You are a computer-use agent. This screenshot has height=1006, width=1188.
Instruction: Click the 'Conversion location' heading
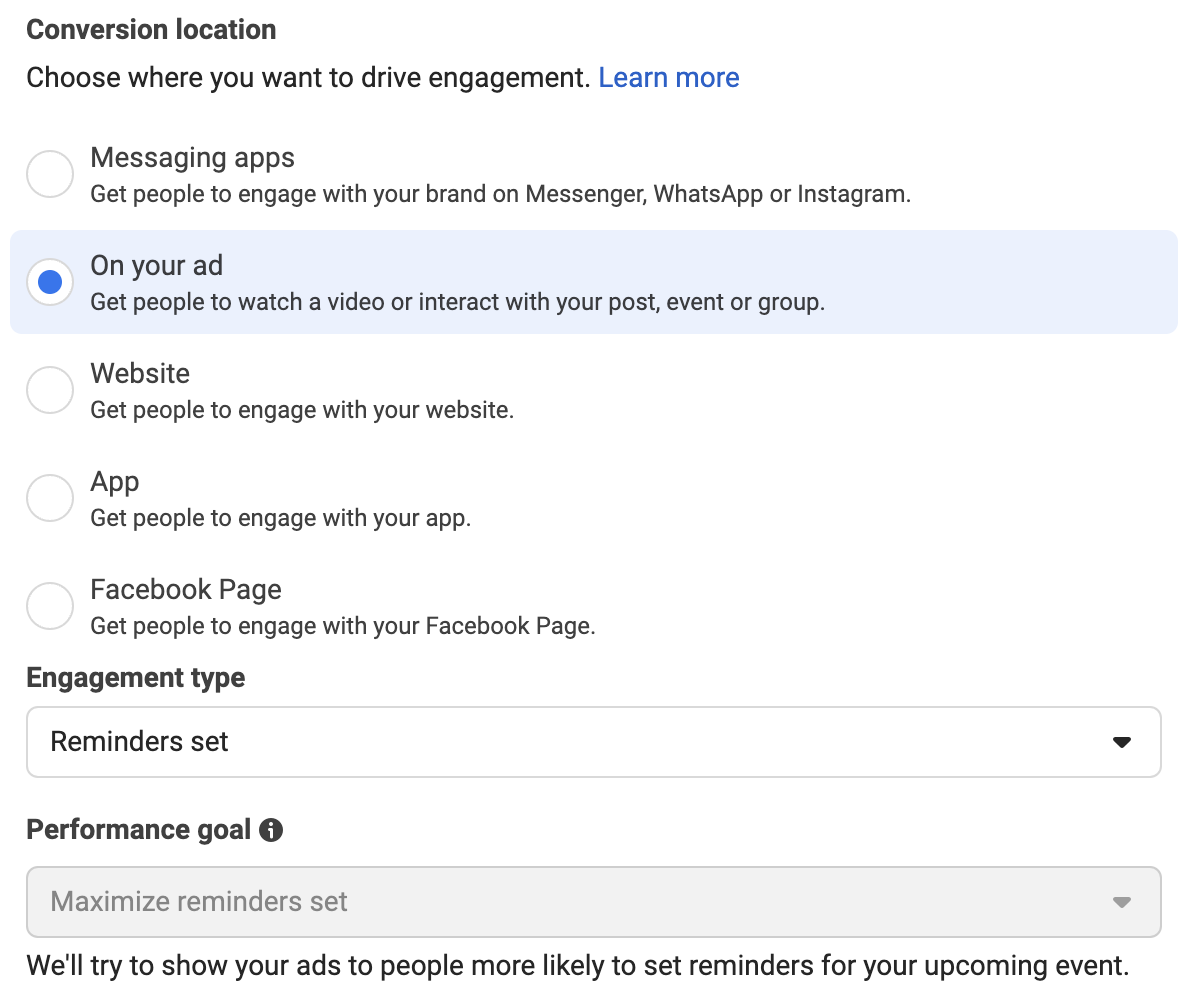coord(152,30)
